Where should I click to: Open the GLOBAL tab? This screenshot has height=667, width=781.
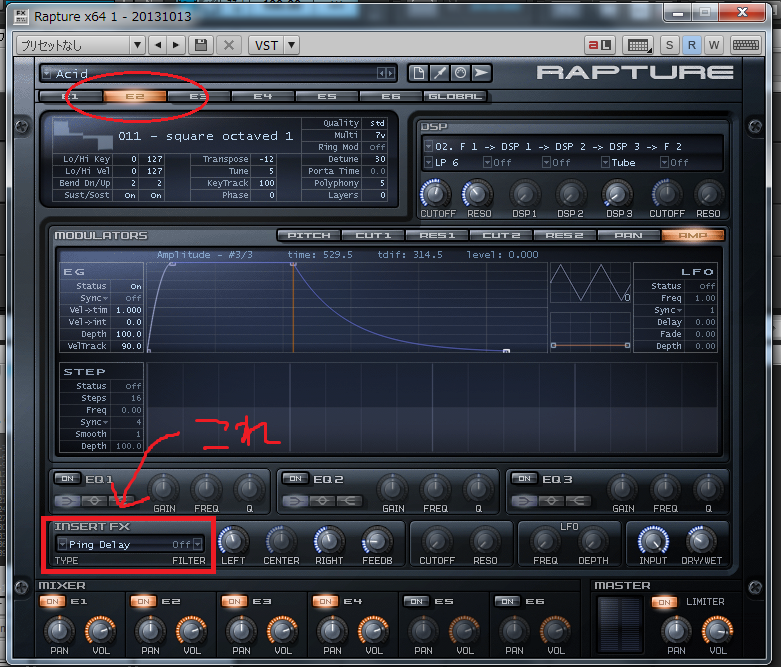point(455,96)
